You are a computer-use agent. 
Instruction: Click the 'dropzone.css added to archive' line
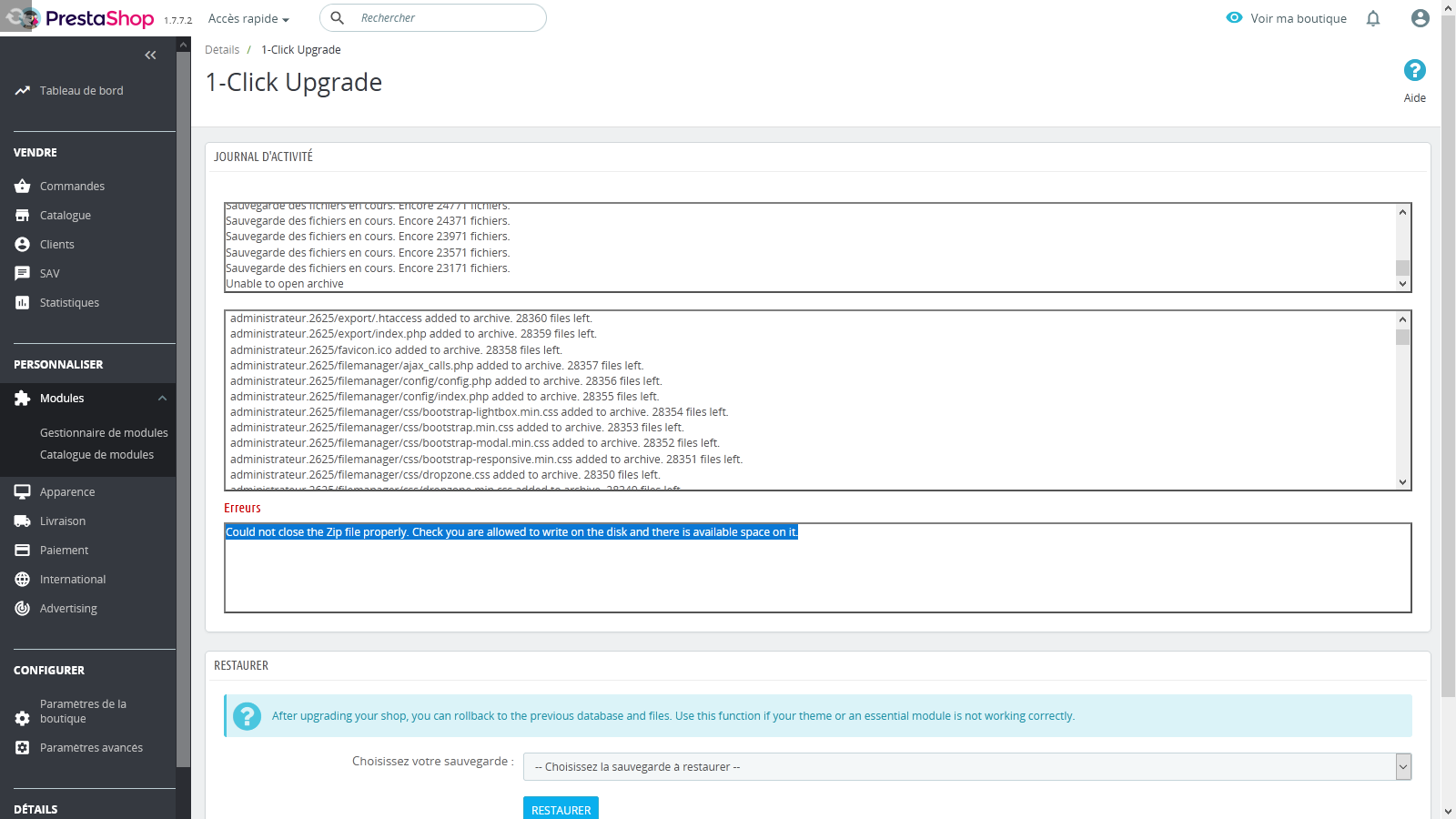[445, 475]
